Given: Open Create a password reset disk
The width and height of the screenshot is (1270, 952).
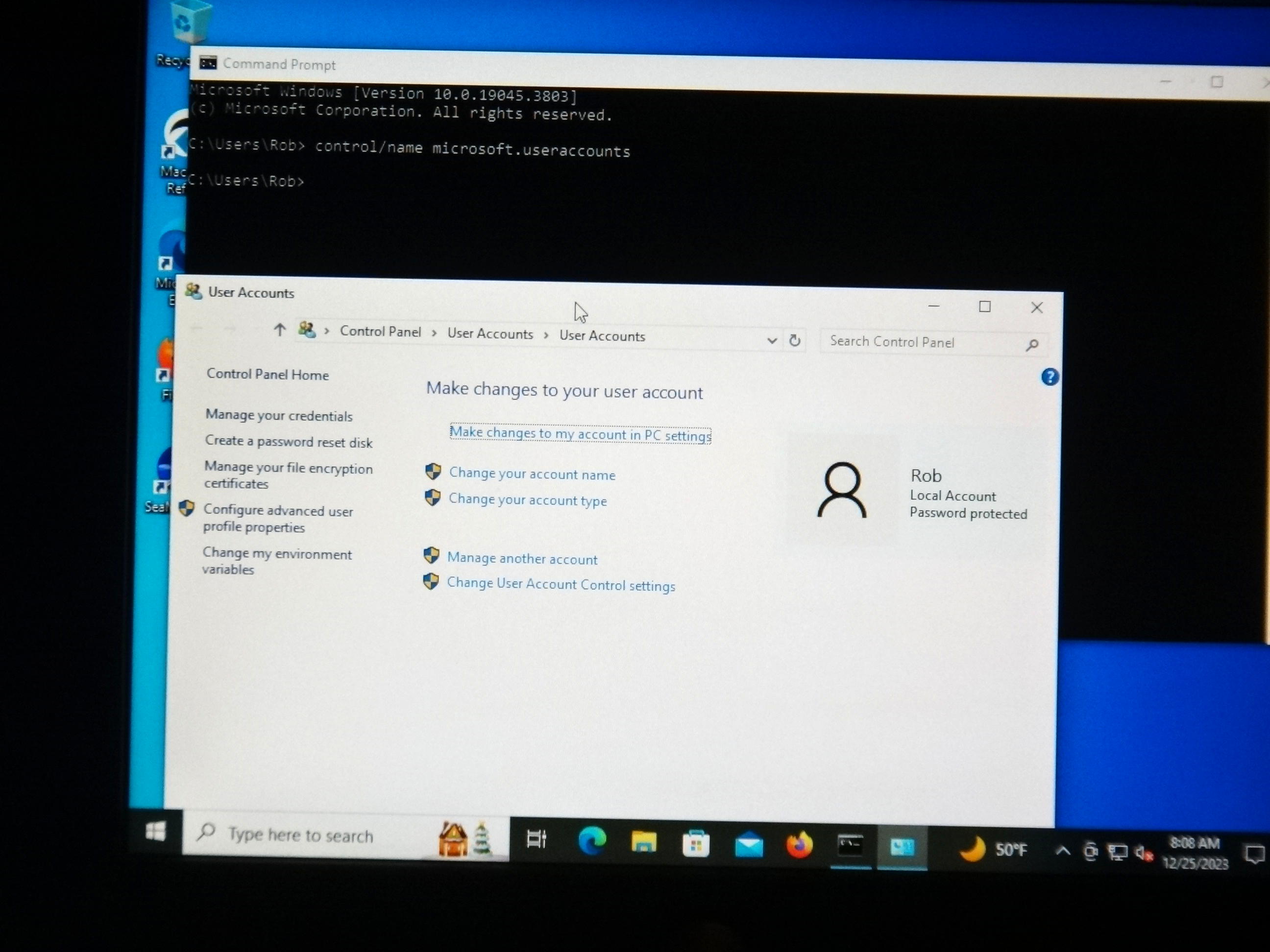Looking at the screenshot, I should (288, 442).
